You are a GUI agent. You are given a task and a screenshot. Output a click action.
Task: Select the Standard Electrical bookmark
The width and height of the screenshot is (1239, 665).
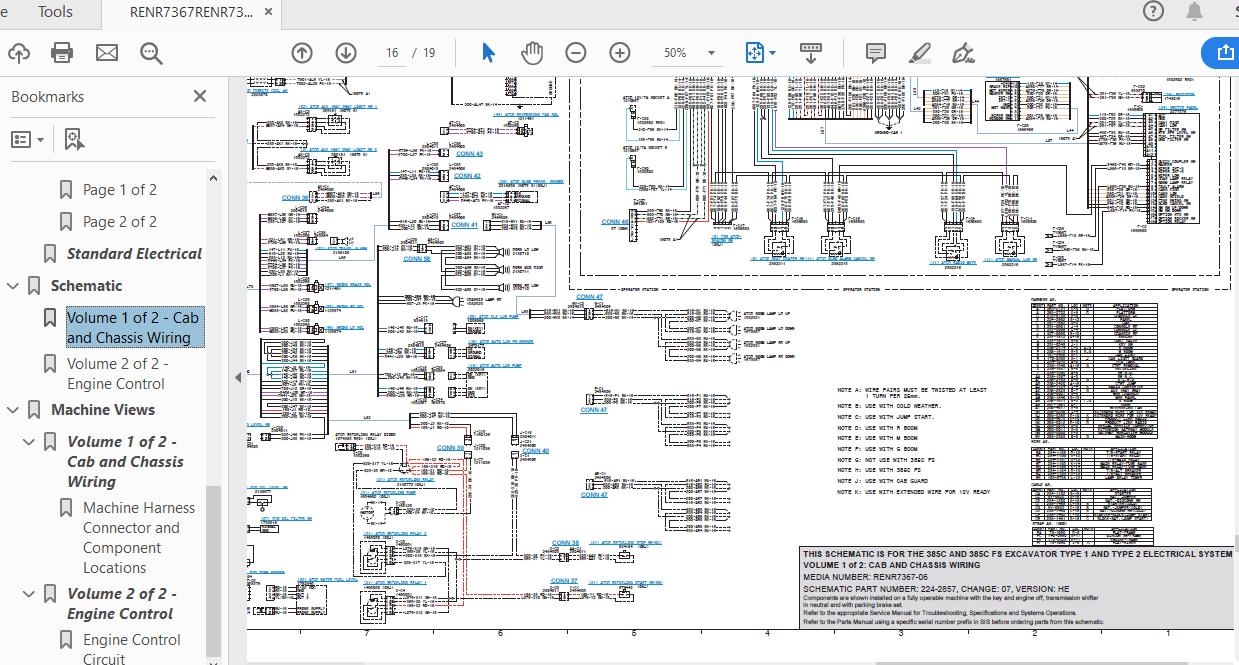[x=134, y=253]
